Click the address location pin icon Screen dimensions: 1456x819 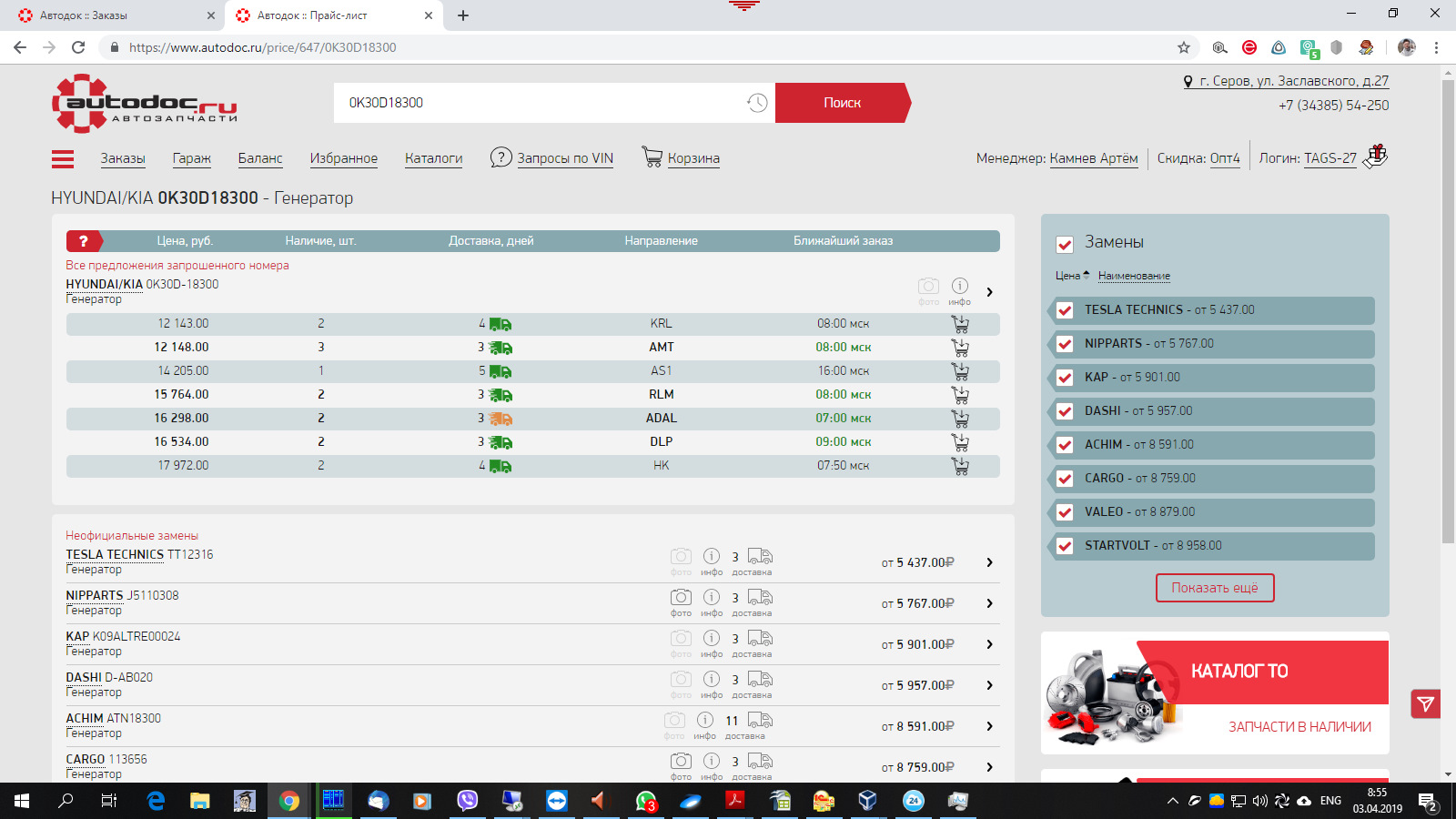pyautogui.click(x=1188, y=82)
